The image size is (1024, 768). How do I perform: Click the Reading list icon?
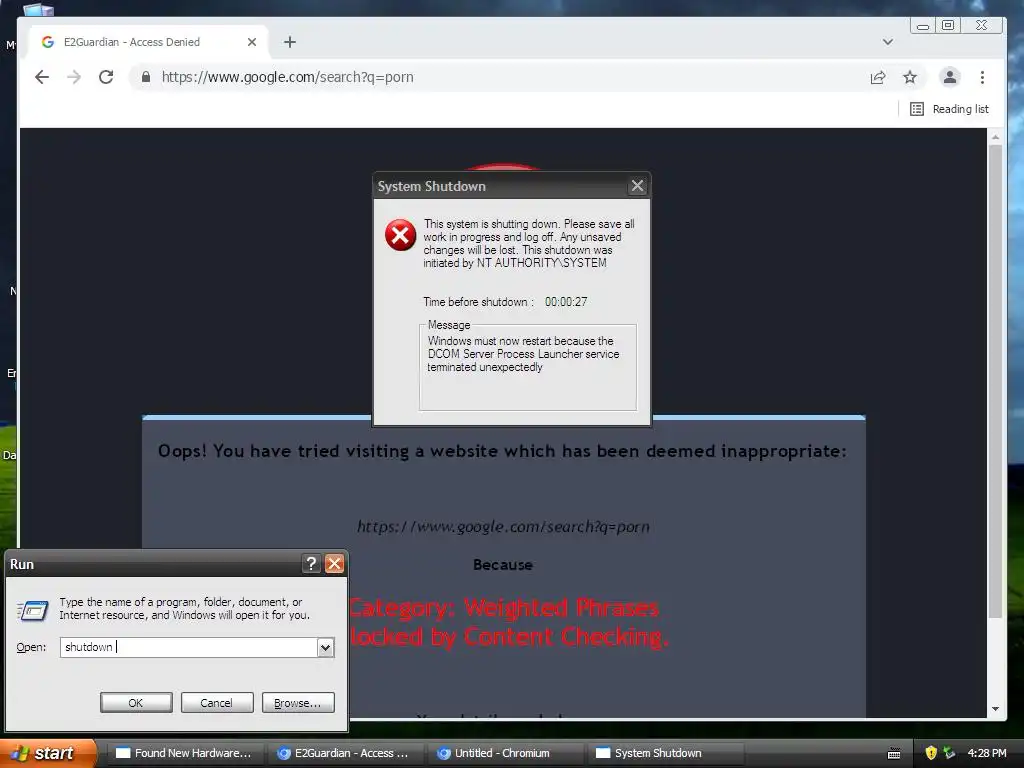pos(916,109)
